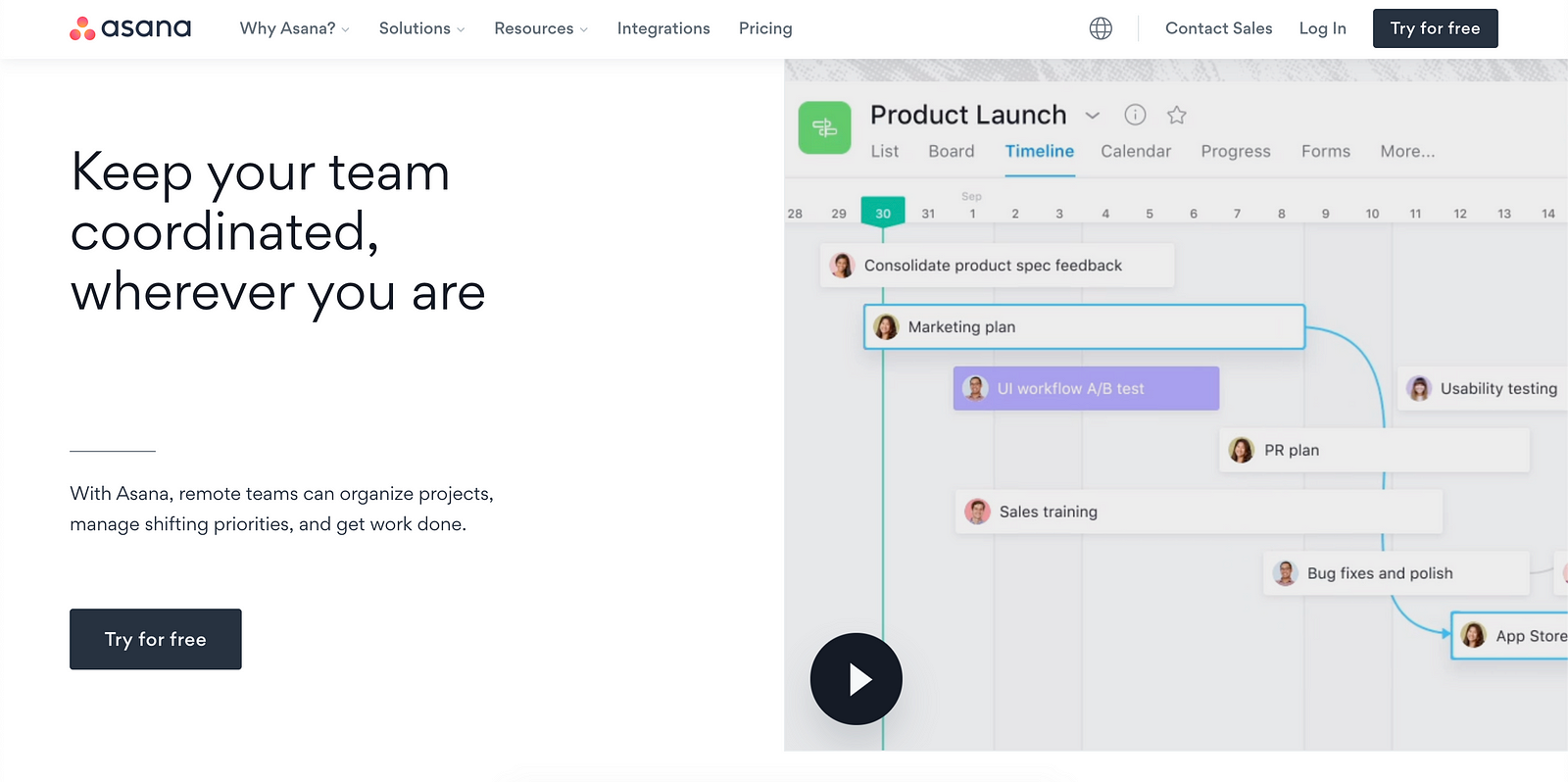The width and height of the screenshot is (1568, 782).
Task: Open the Calendar tab
Action: (1136, 151)
